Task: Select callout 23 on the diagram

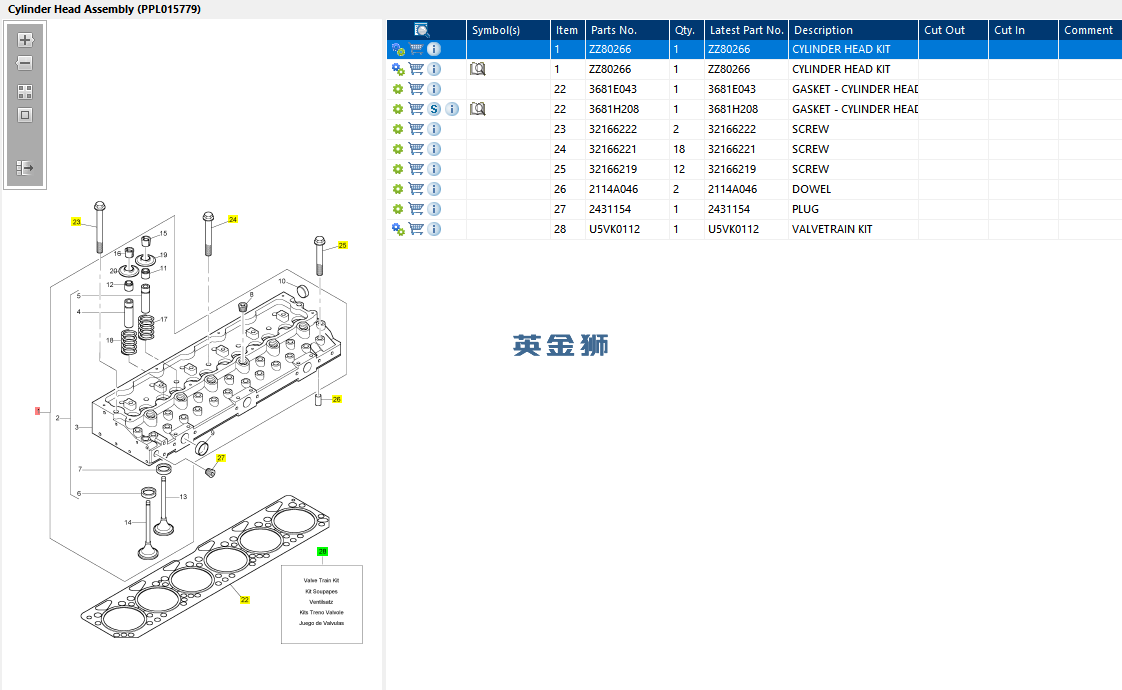Action: (76, 222)
